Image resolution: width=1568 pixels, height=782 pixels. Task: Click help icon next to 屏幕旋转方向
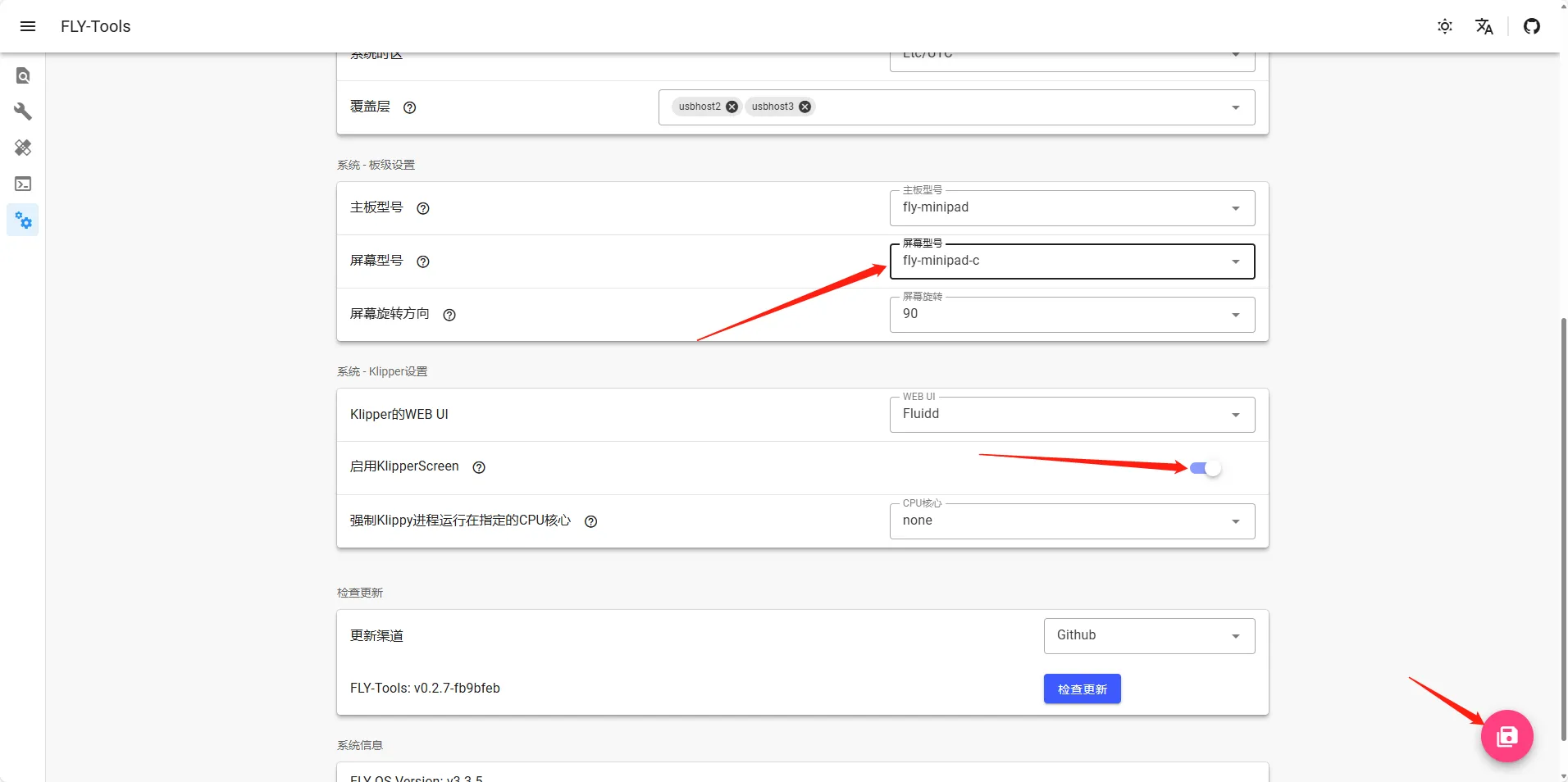point(449,315)
